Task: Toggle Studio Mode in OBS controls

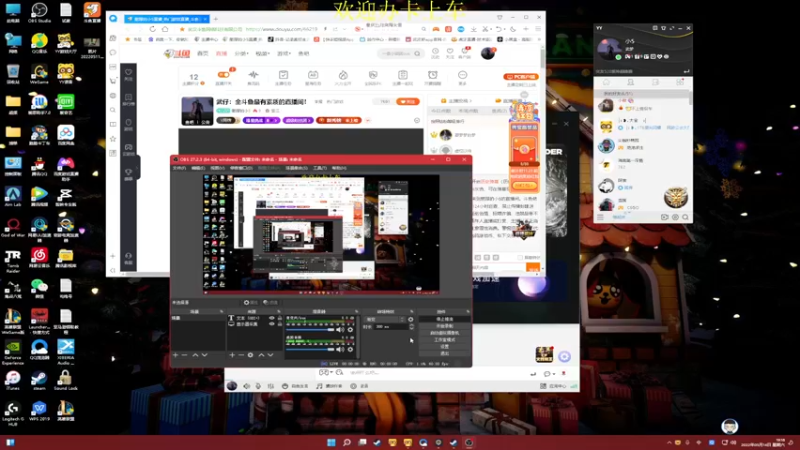Action: pos(444,340)
